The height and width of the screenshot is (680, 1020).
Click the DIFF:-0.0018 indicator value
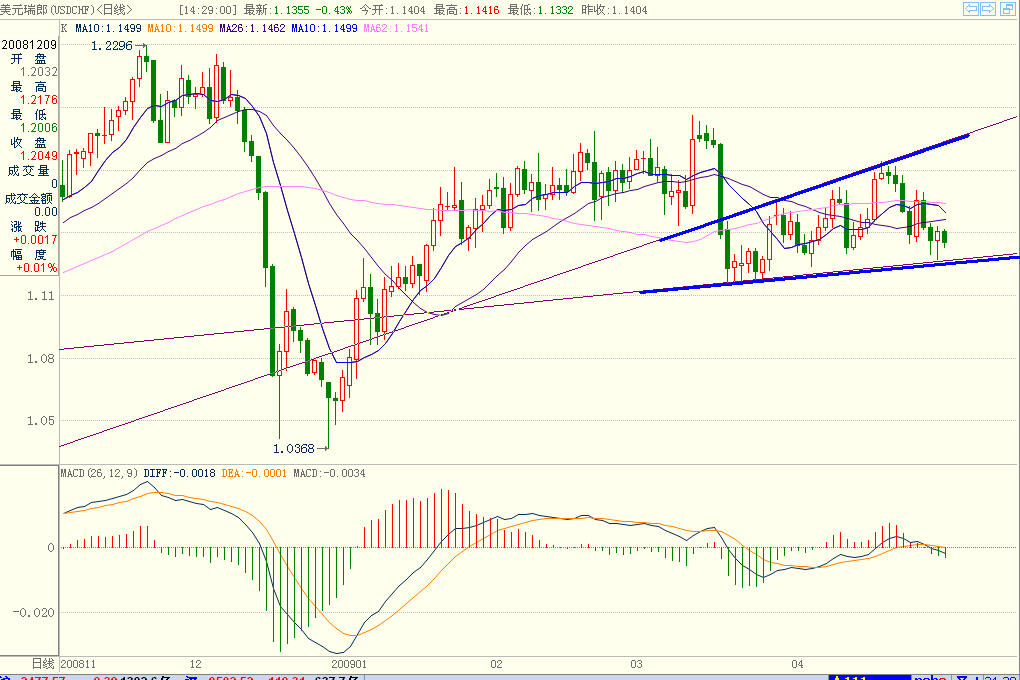coord(180,473)
